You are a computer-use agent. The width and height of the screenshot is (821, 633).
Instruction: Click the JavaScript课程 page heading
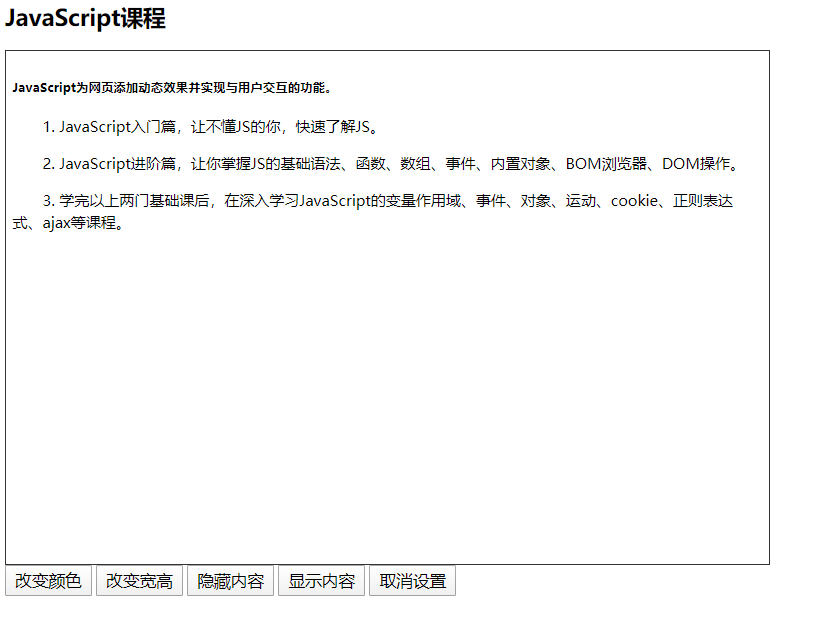[x=85, y=19]
